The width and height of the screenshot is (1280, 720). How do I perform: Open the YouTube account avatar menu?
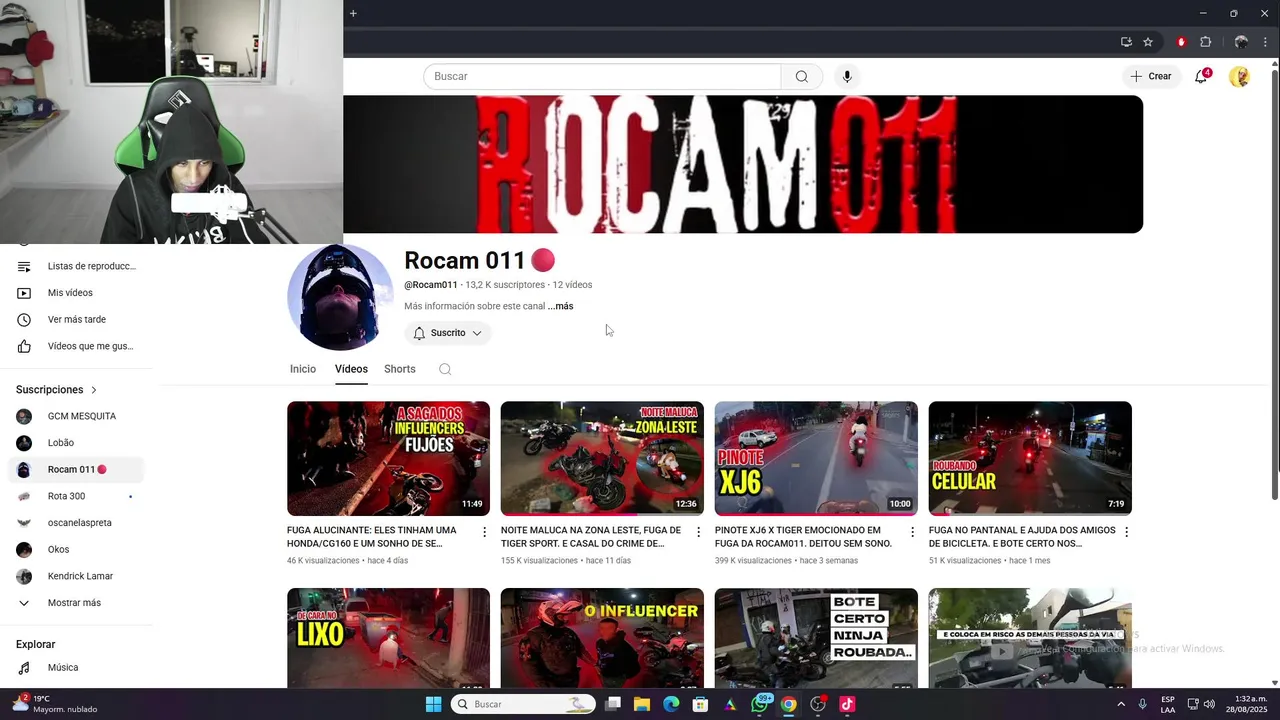coord(1239,76)
